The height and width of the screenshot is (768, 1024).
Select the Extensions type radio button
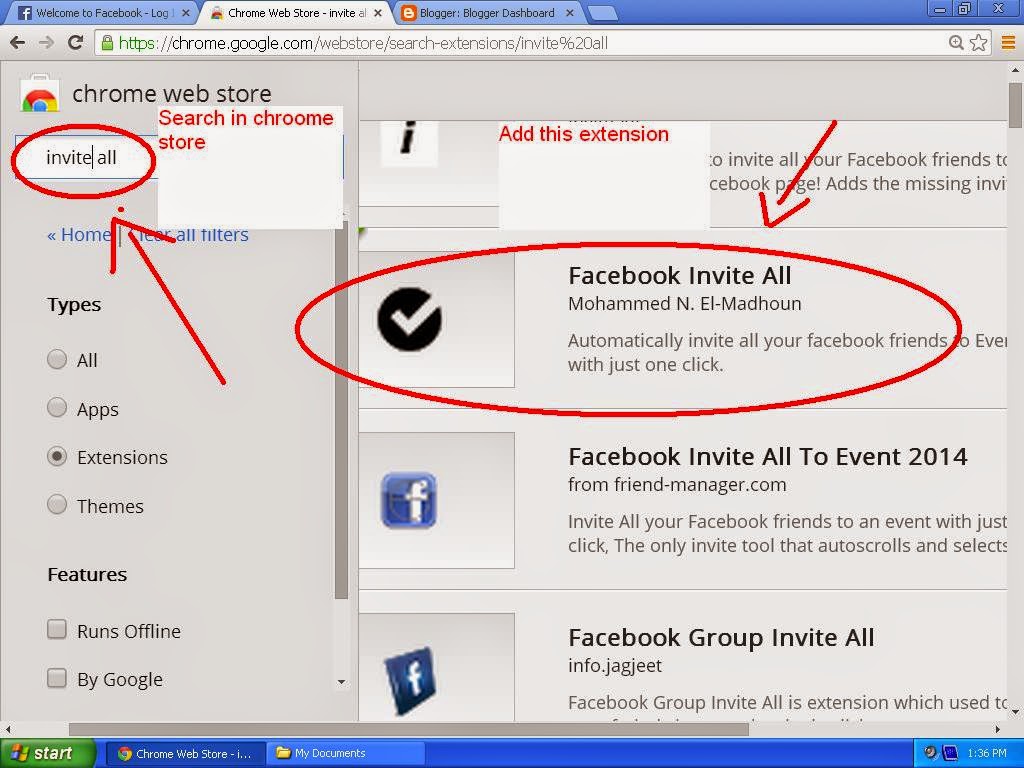(57, 456)
